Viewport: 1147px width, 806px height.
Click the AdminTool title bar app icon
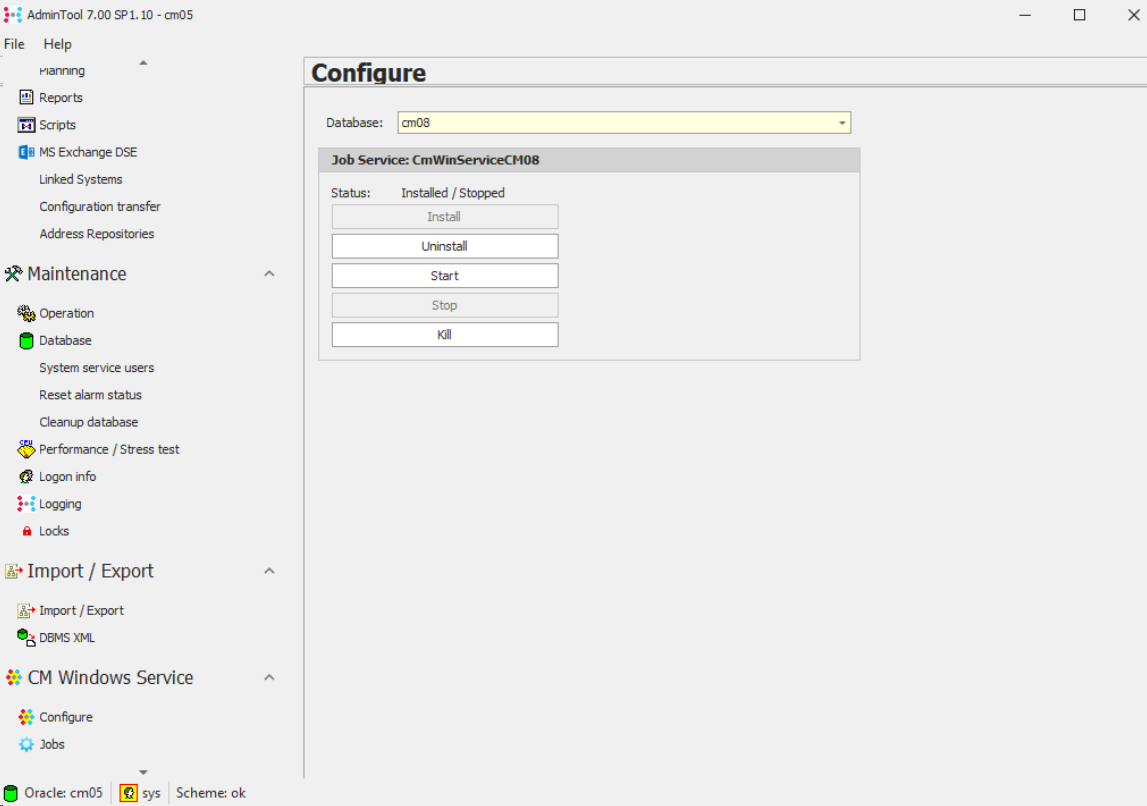[x=12, y=15]
